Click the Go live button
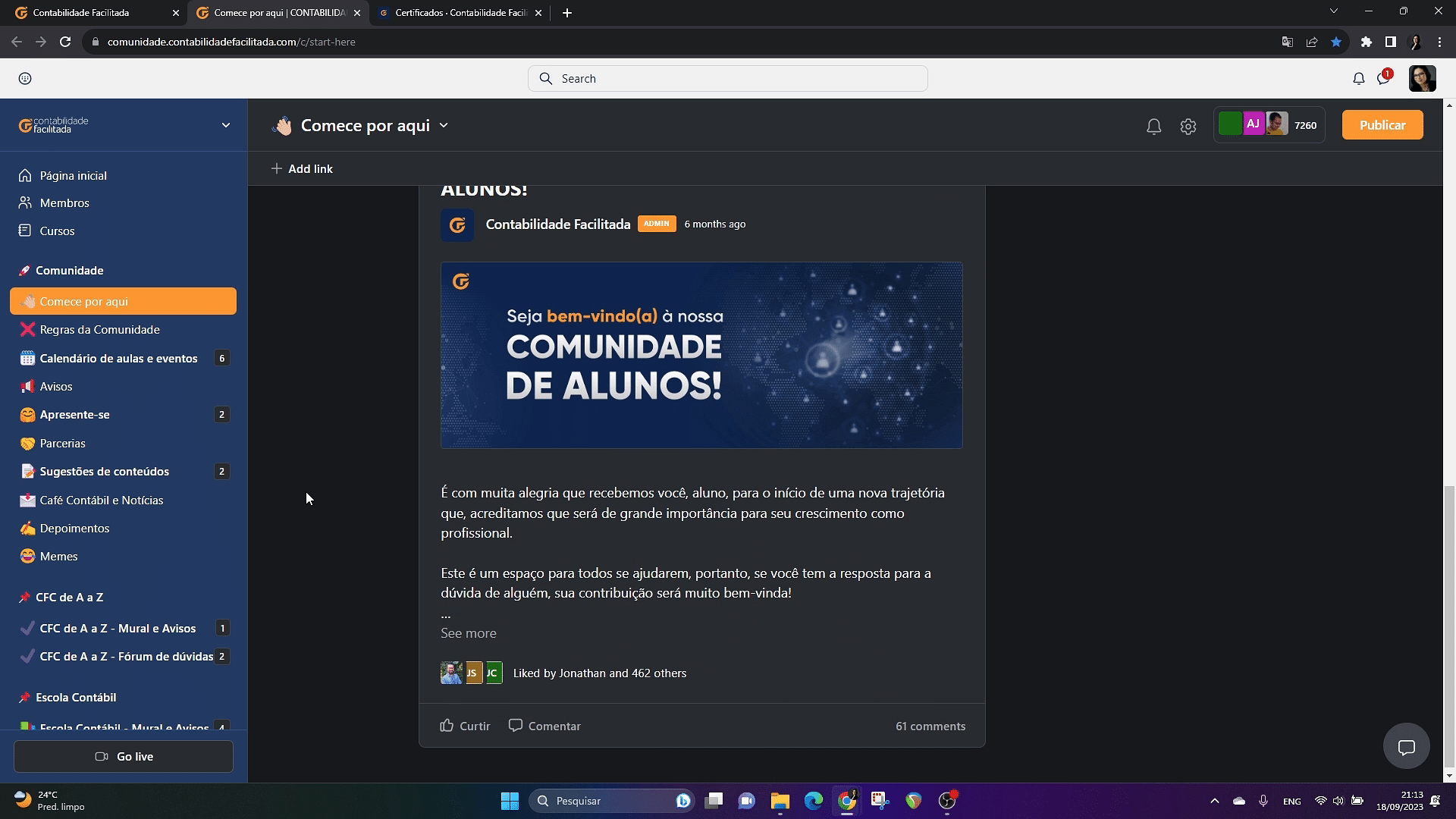Image resolution: width=1456 pixels, height=819 pixels. click(123, 756)
